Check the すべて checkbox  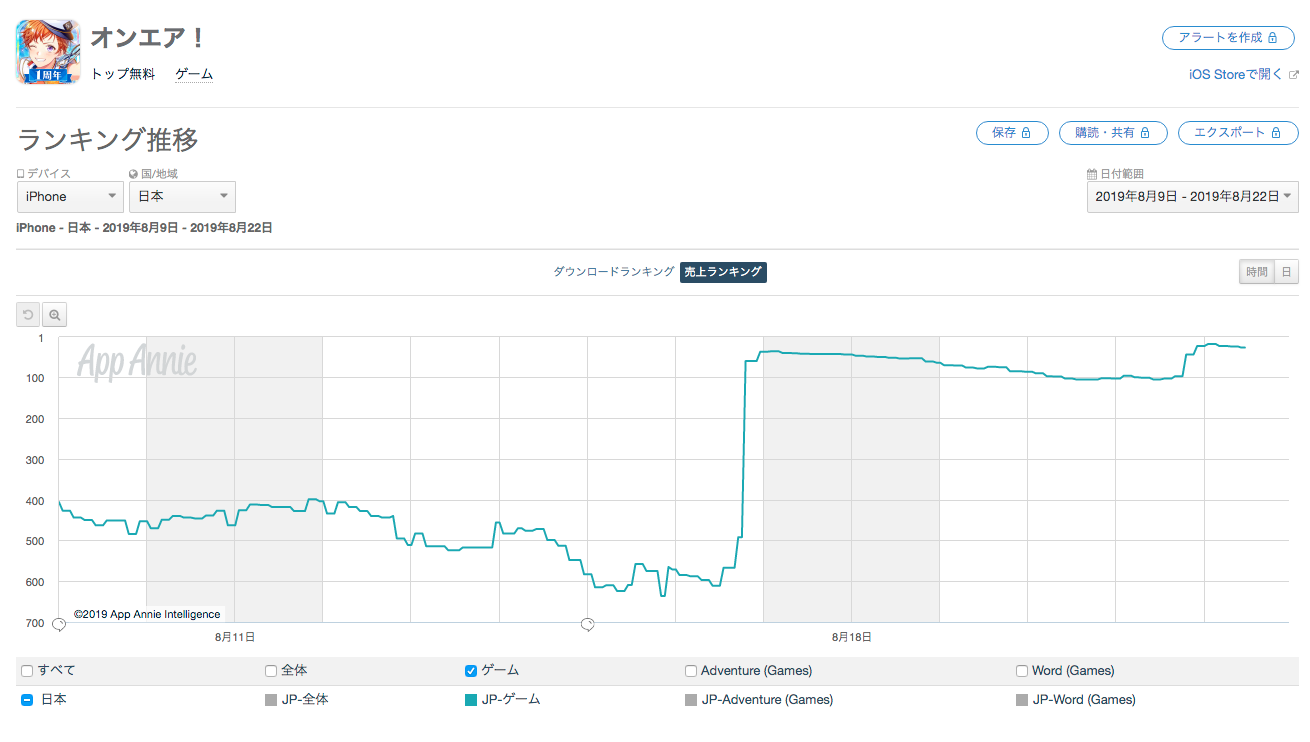(x=27, y=671)
